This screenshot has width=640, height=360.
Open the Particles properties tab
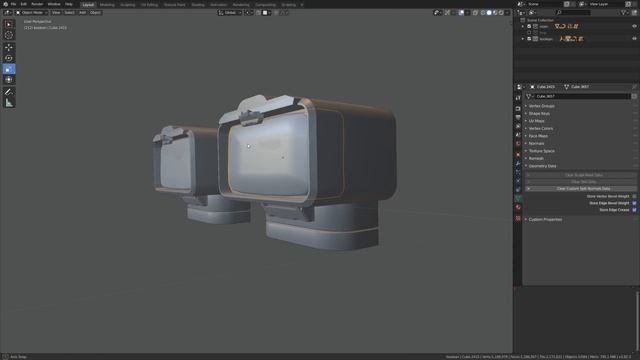coord(518,172)
